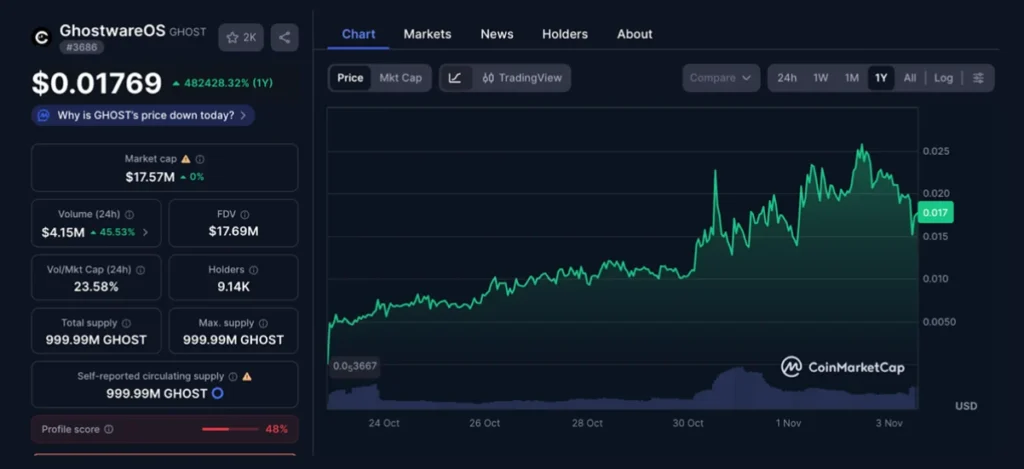
Task: Click the share icon button
Action: [x=284, y=38]
